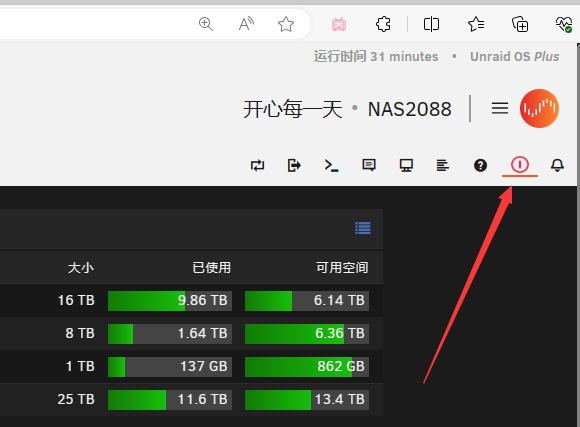Open the notifications bell icon
The image size is (580, 427).
coord(557,165)
